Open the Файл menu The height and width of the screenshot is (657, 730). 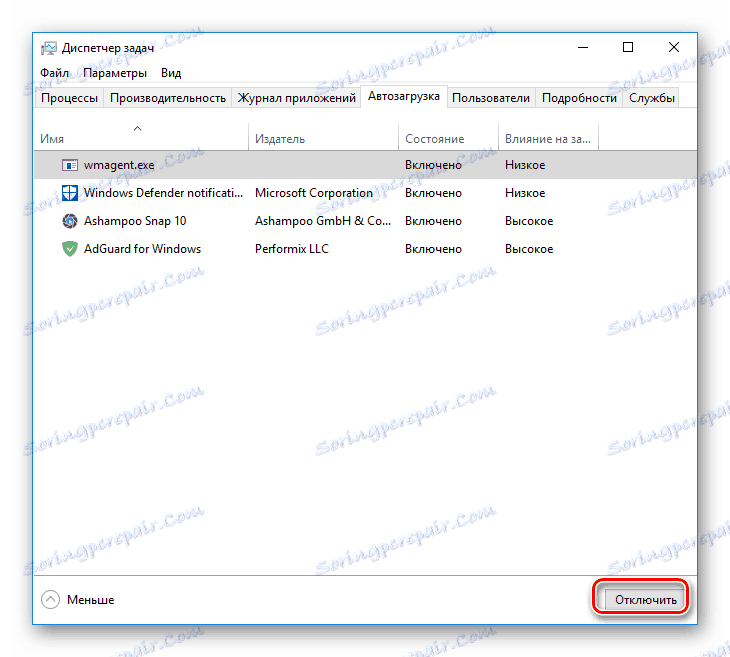[x=54, y=73]
